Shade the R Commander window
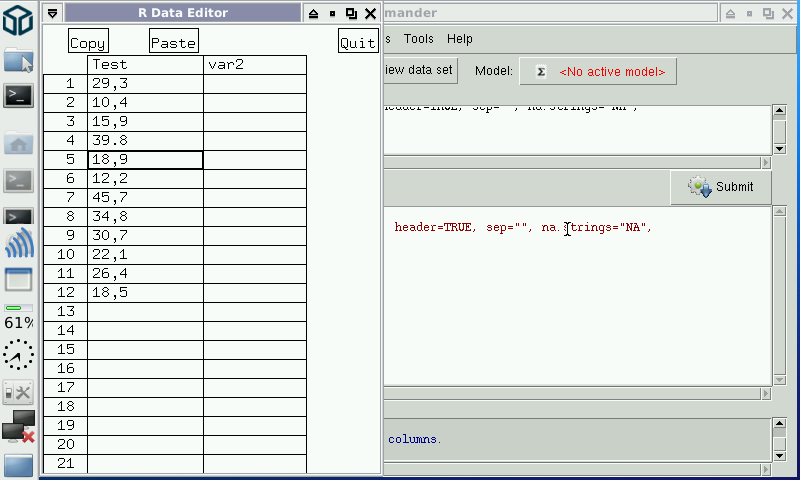Screen dimensions: 800x480 click(x=730, y=14)
